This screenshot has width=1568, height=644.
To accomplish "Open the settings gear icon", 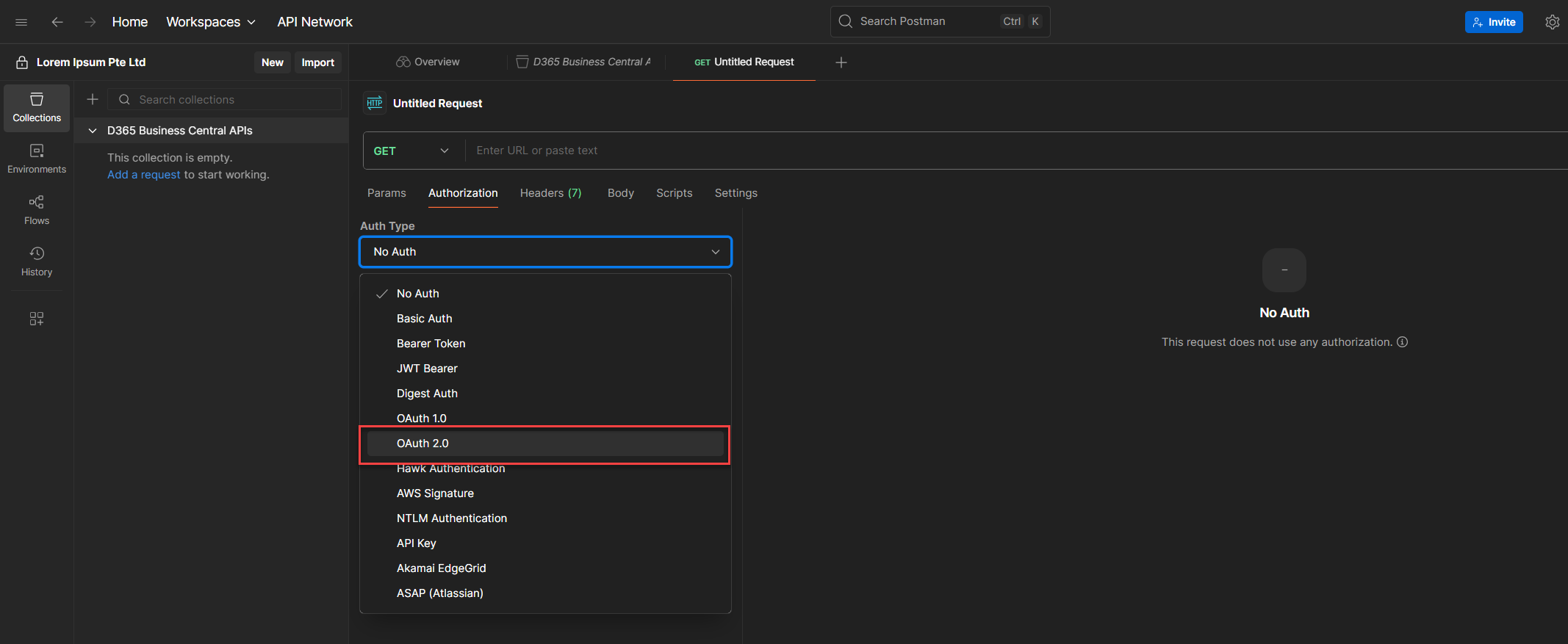I will click(x=1552, y=22).
